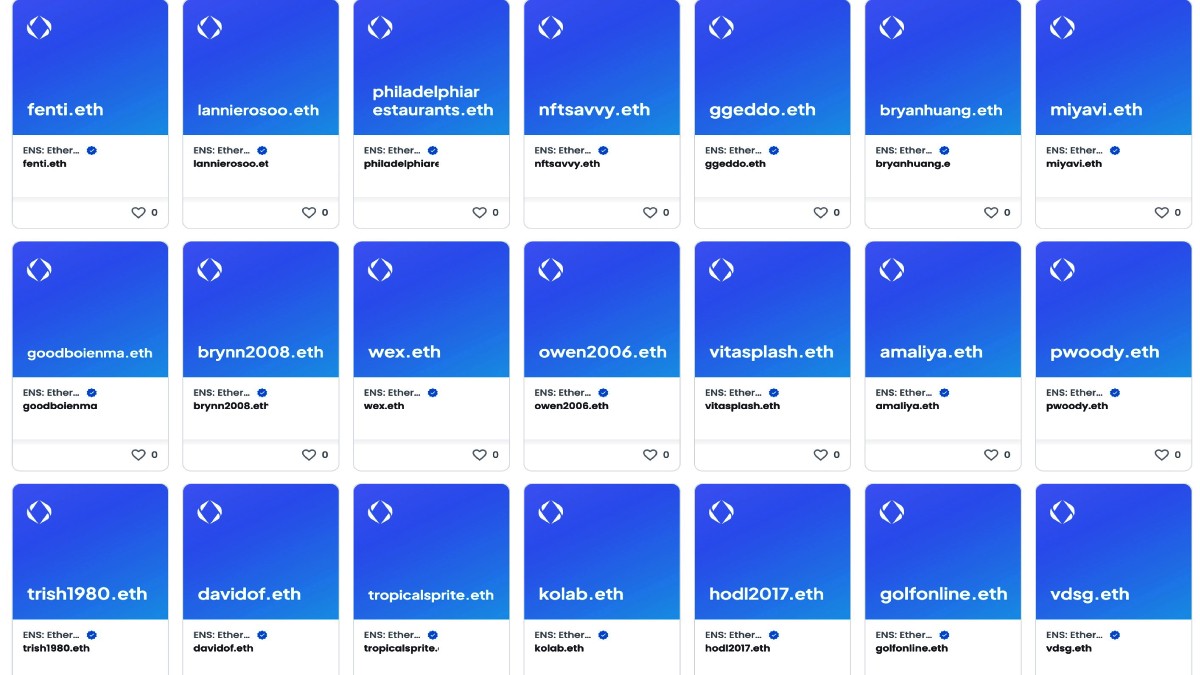Like the bryanhuang.eth listing
This screenshot has height=675, width=1200.
(x=993, y=212)
